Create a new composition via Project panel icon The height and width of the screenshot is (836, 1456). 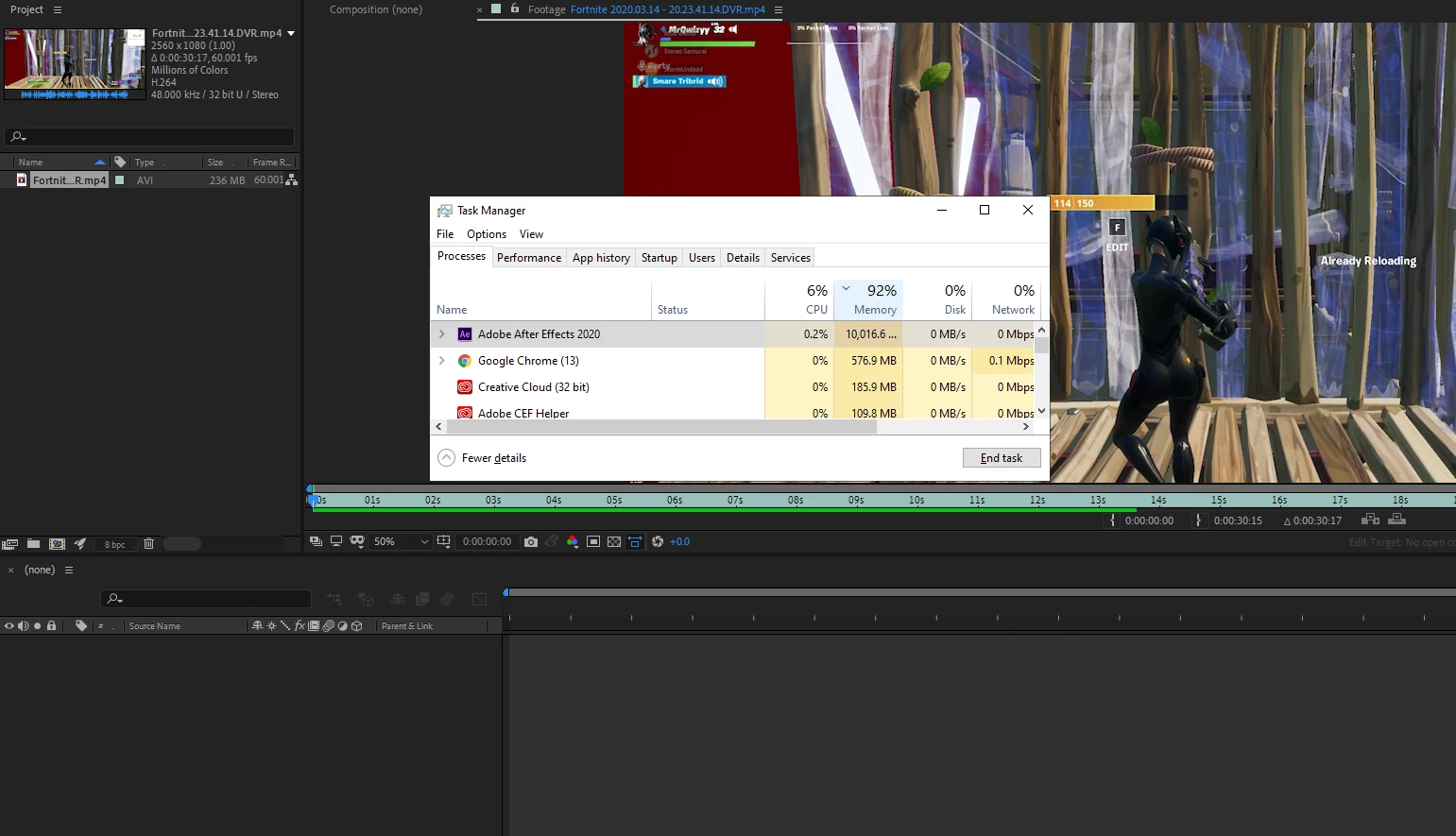point(57,543)
